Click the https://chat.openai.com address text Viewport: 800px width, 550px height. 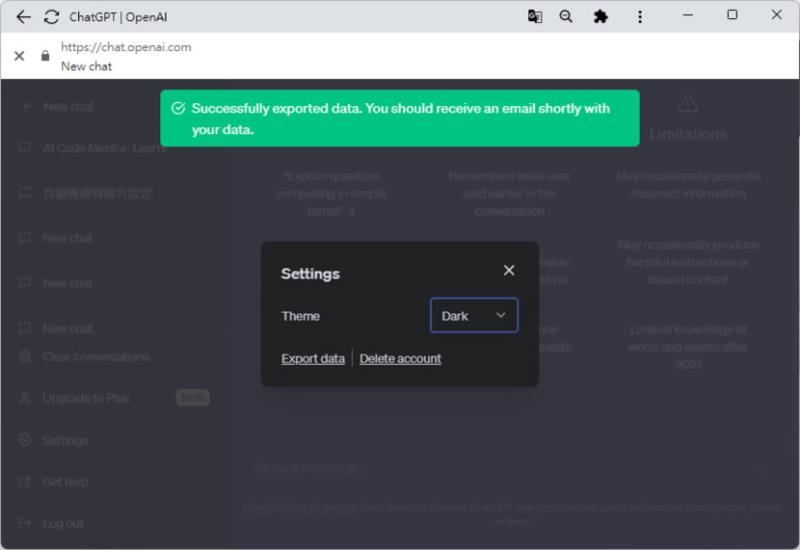click(x=126, y=47)
